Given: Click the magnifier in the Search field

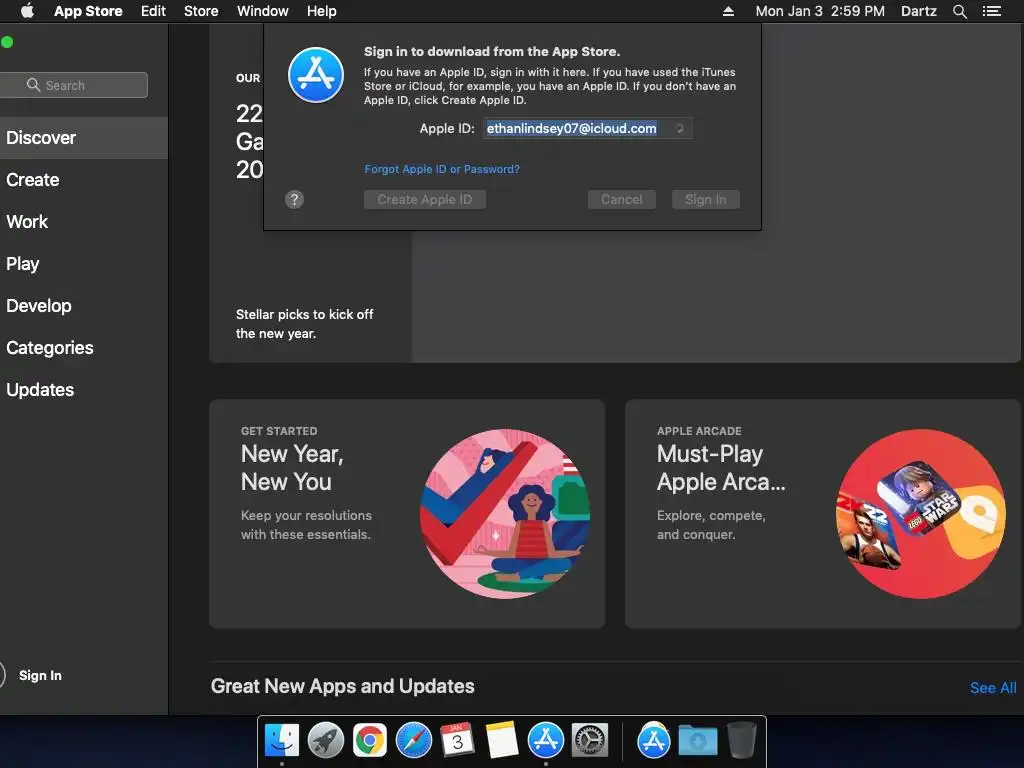Looking at the screenshot, I should 33,85.
